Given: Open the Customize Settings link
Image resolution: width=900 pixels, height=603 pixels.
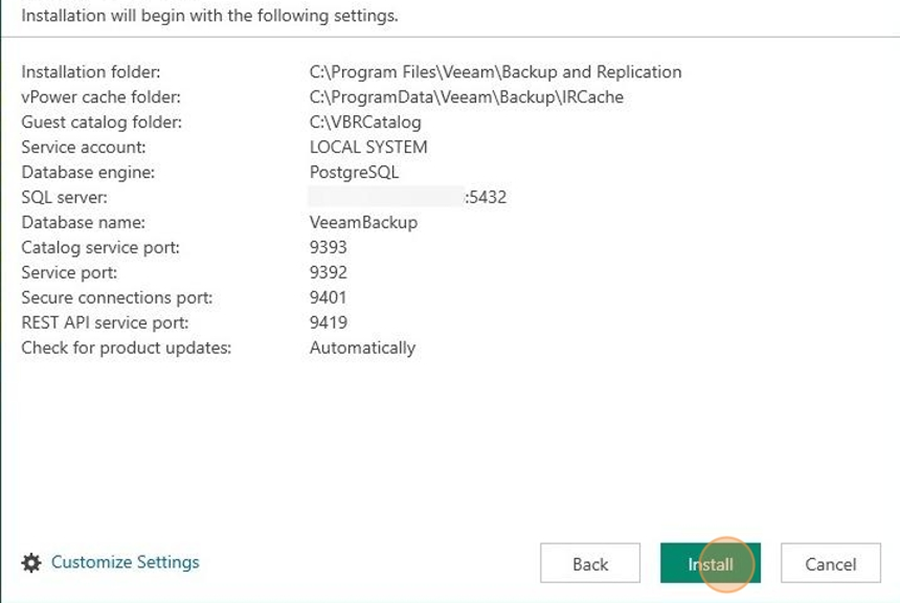Looking at the screenshot, I should pos(125,562).
